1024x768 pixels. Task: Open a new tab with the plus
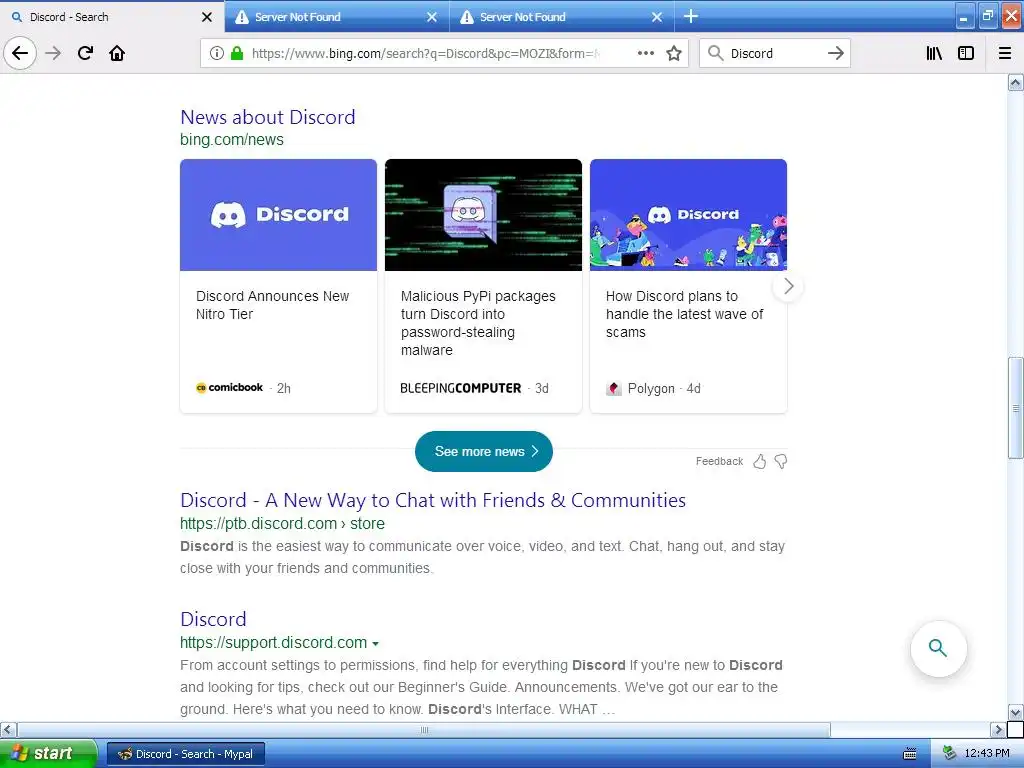click(691, 16)
